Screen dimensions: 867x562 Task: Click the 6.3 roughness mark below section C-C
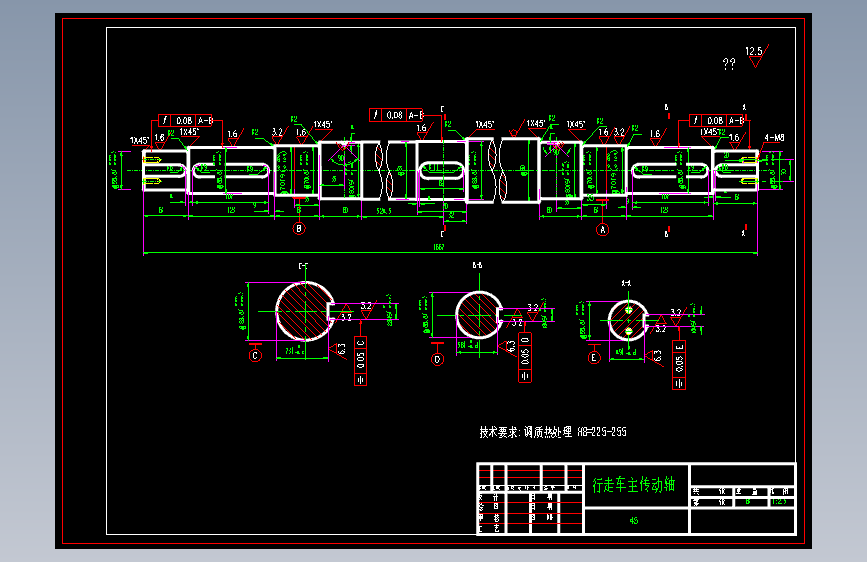pos(338,349)
